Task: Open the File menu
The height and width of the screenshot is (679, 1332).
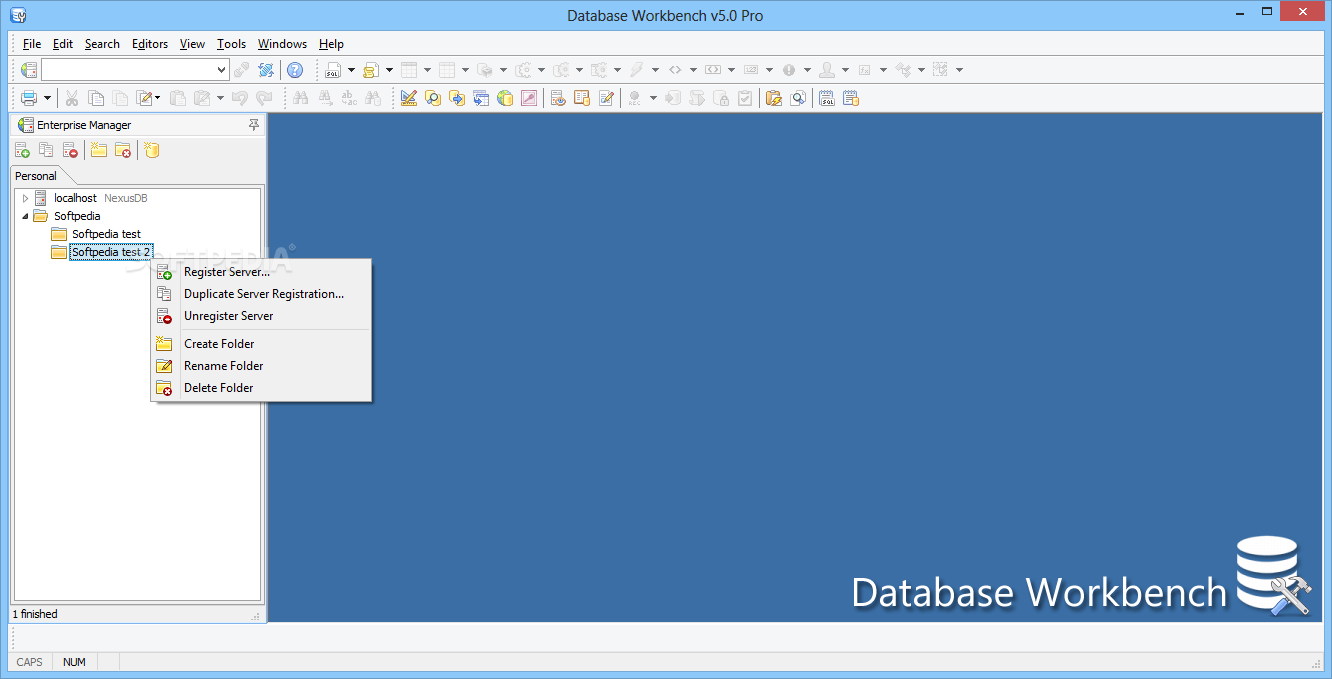Action: point(32,44)
